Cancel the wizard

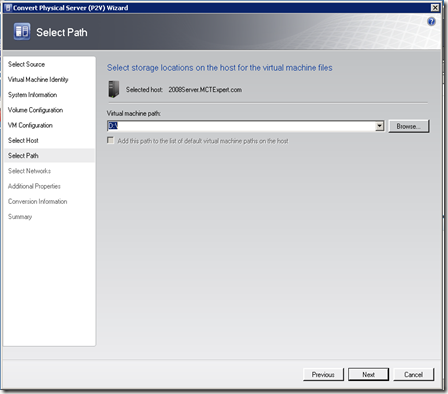(x=413, y=375)
